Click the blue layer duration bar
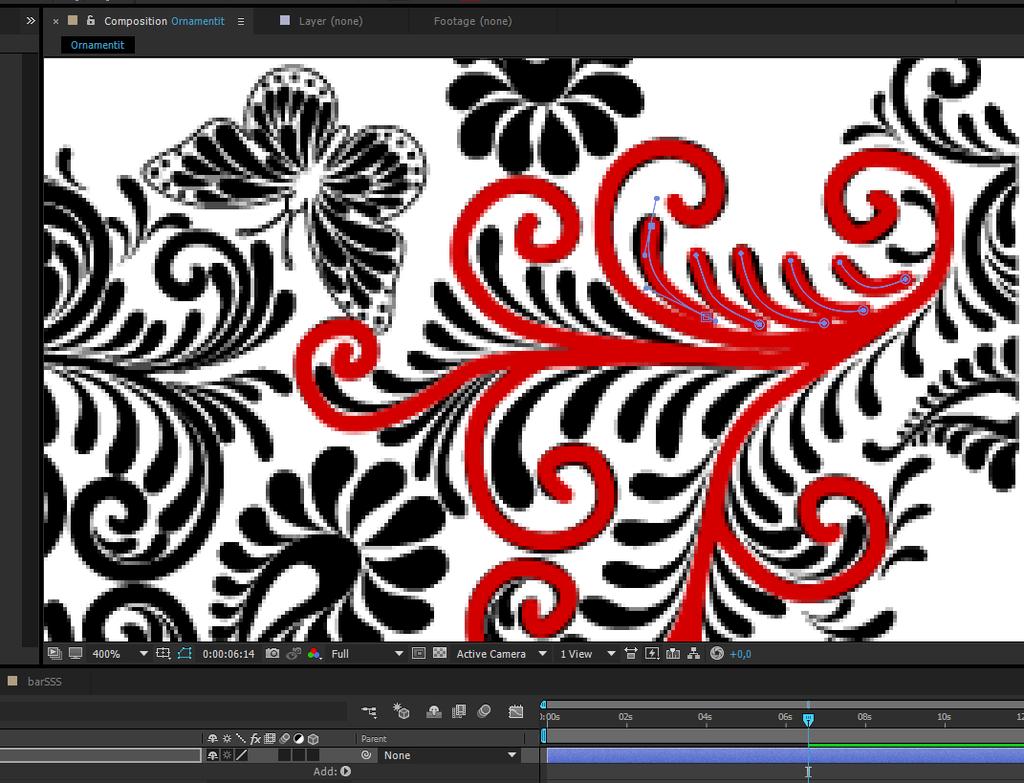This screenshot has width=1024, height=783. point(785,756)
